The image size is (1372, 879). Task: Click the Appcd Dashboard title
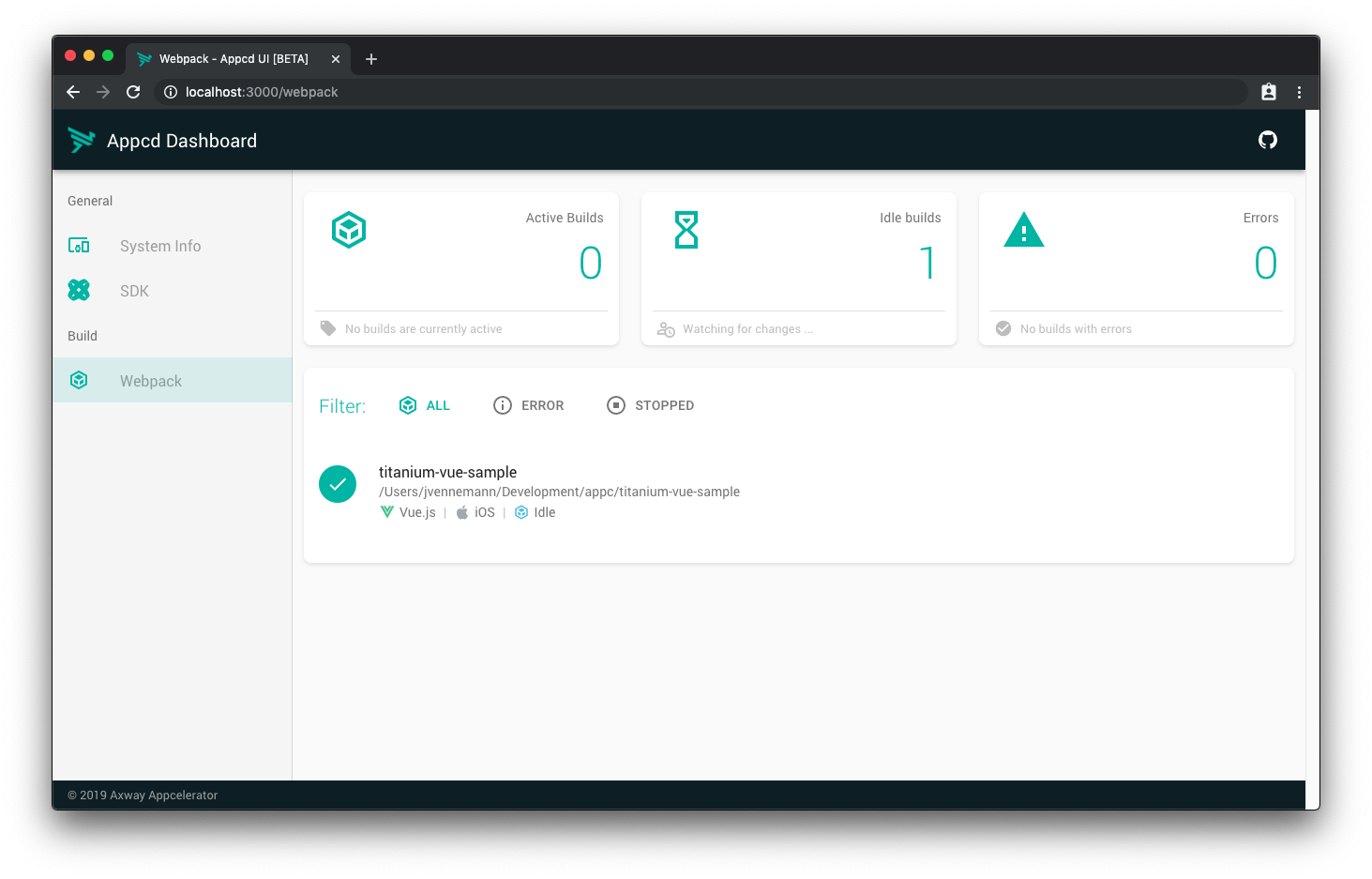click(x=182, y=141)
